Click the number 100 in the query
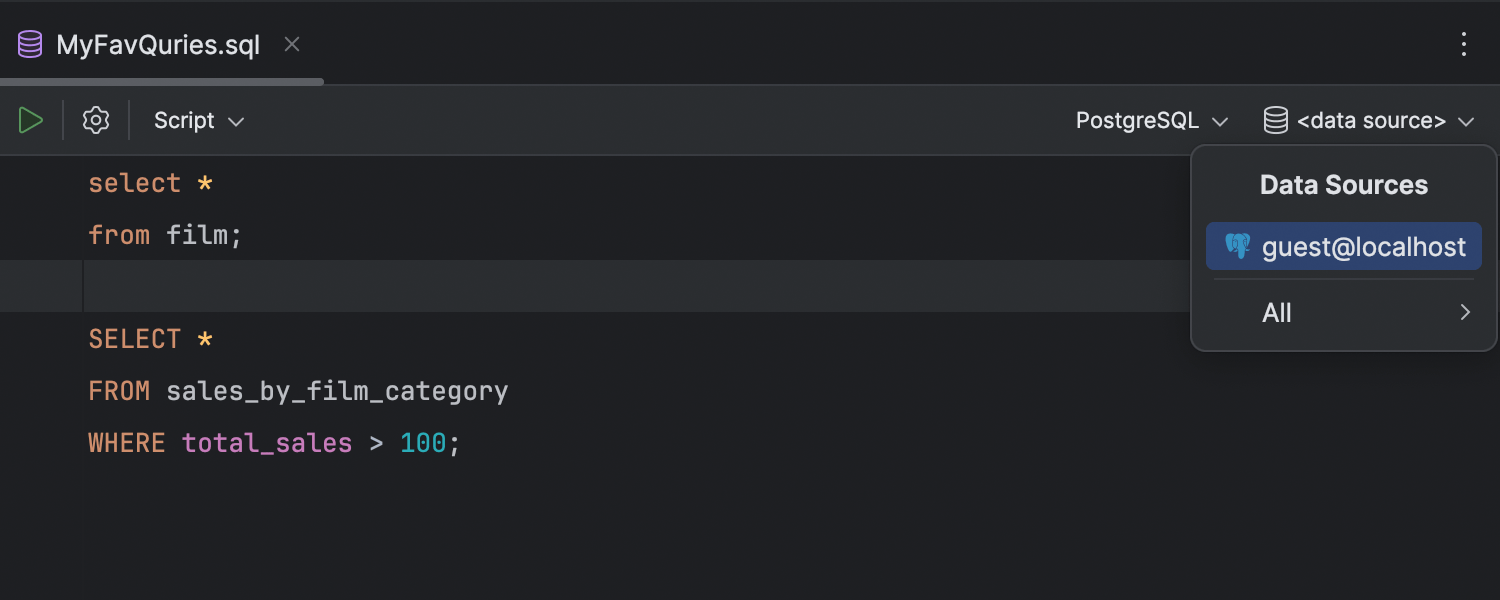 [x=423, y=443]
